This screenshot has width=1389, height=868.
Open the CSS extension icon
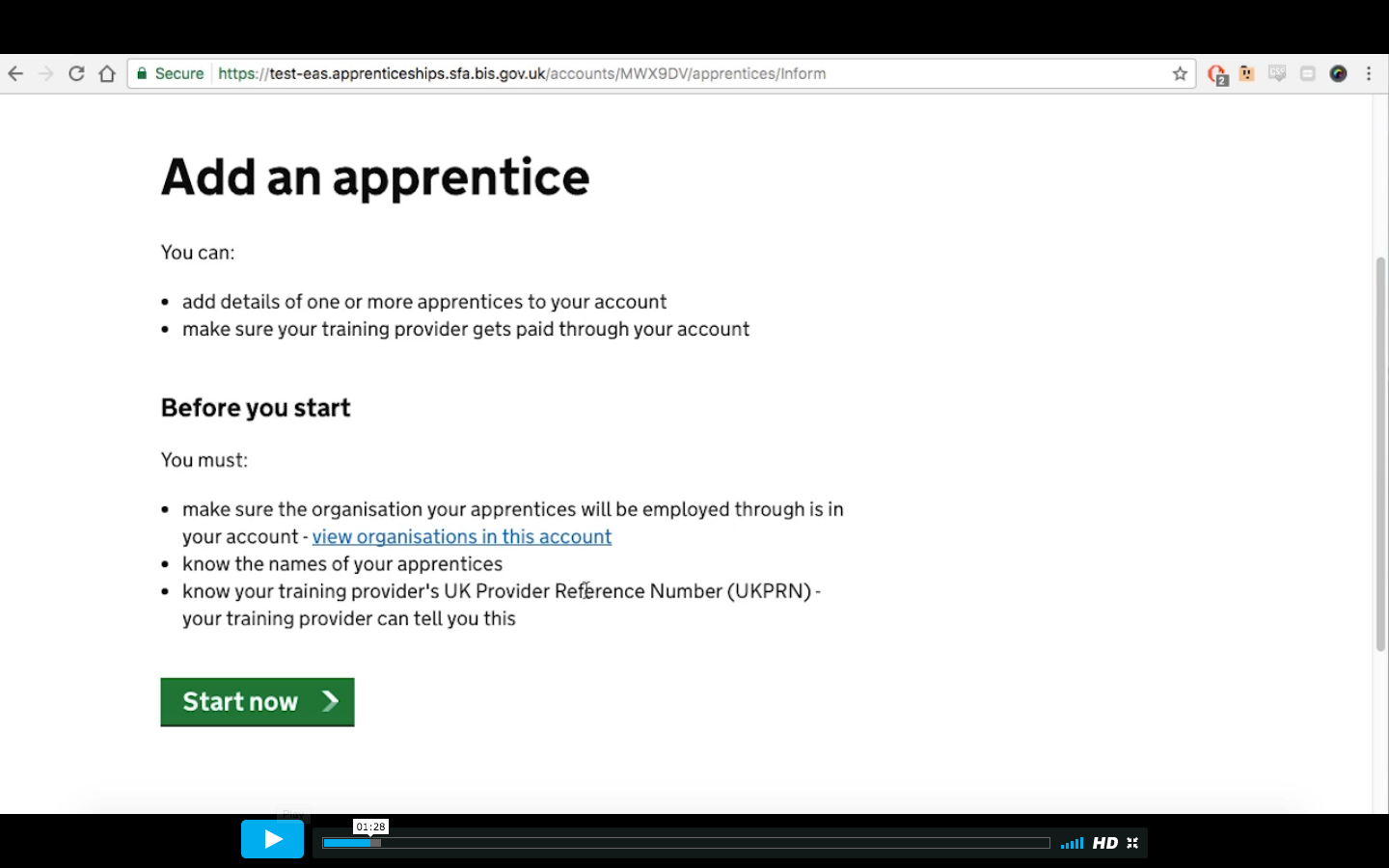pos(1277,72)
